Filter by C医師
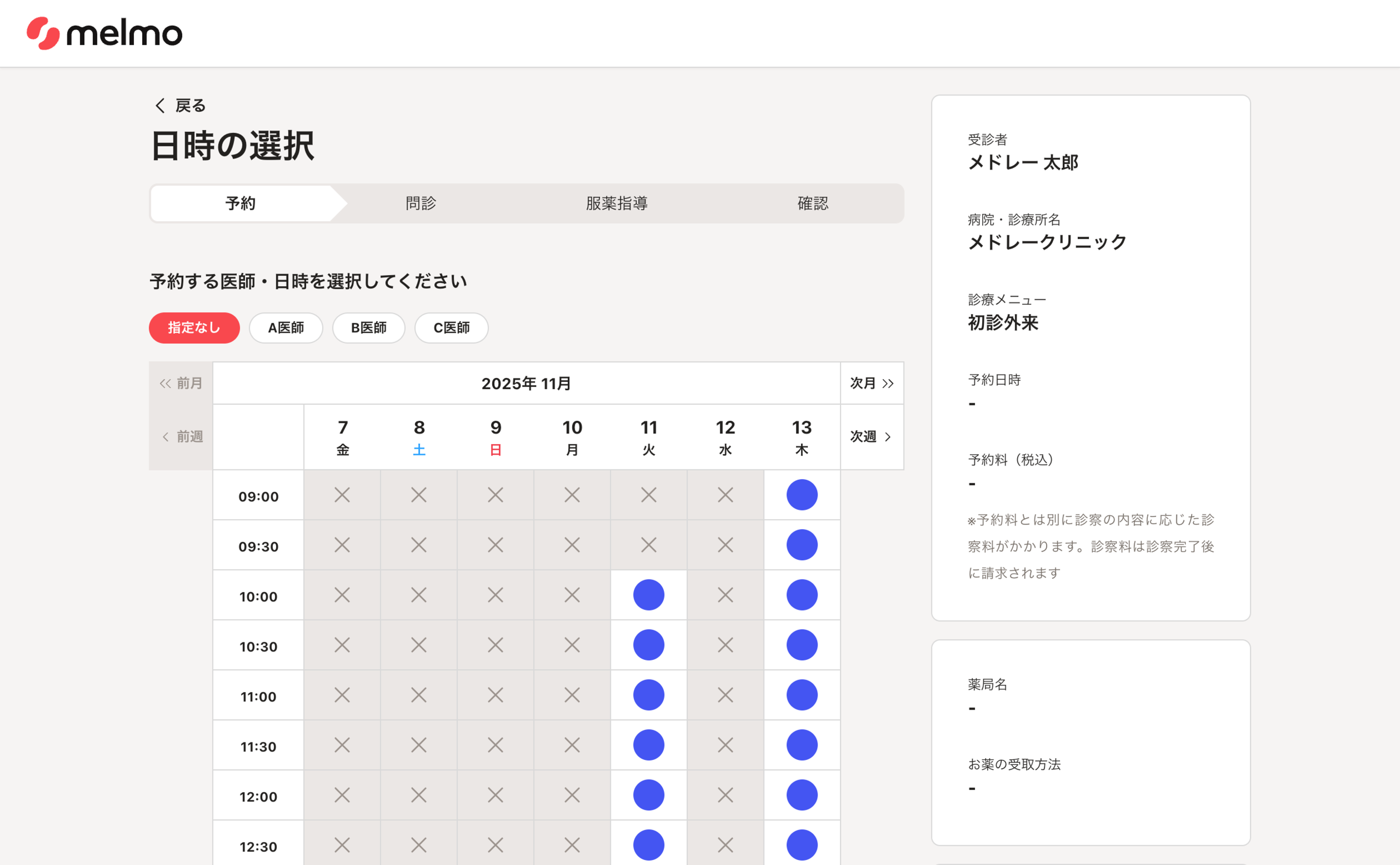 (x=451, y=328)
